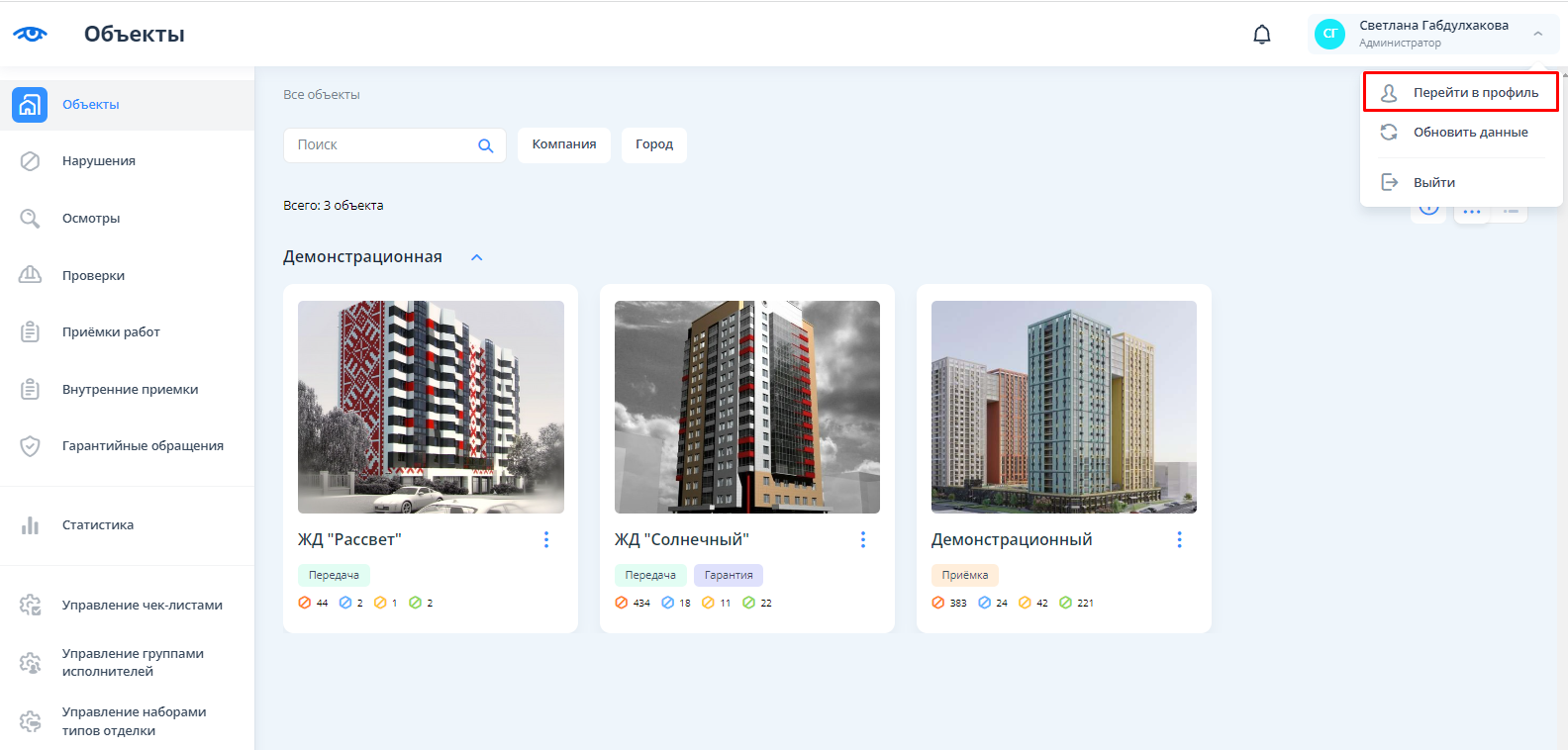Collapse the Демонстрационная group chevron
Image resolution: width=1568 pixels, height=750 pixels.
[476, 257]
